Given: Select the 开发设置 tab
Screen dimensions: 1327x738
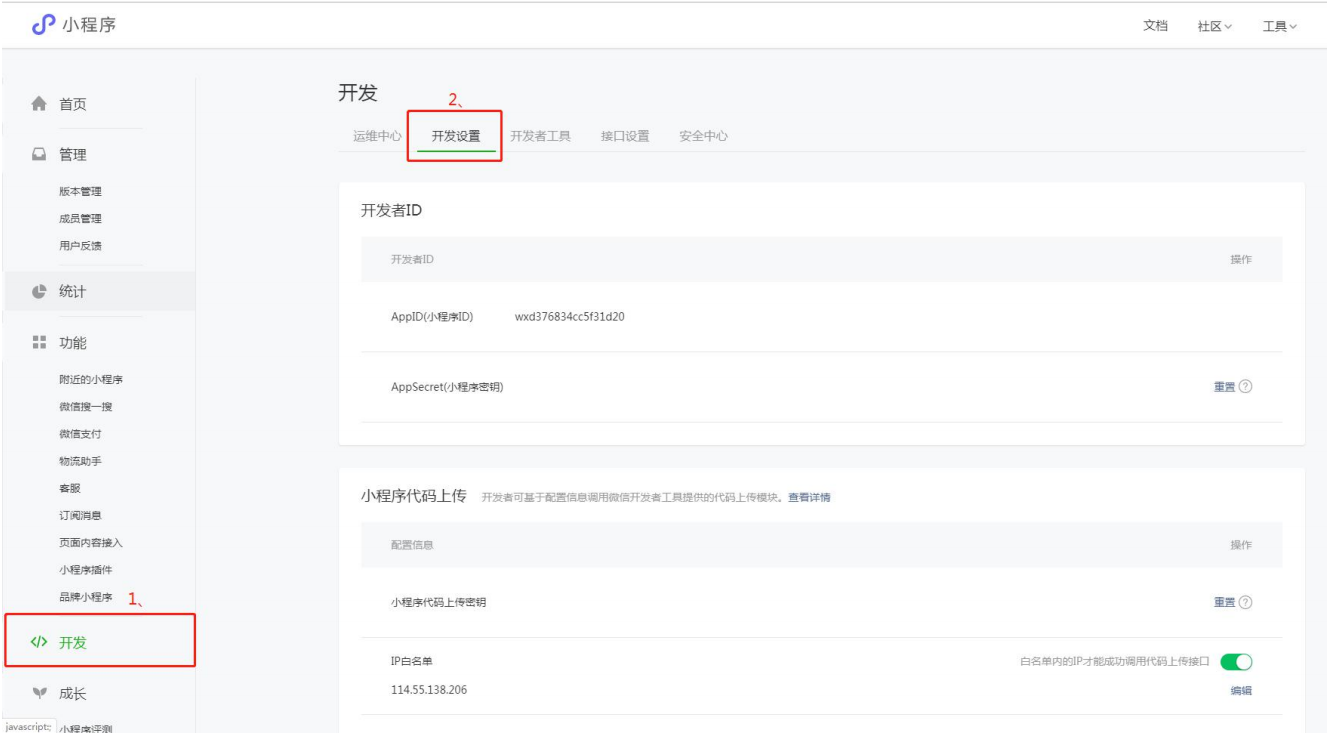Looking at the screenshot, I should pos(456,136).
